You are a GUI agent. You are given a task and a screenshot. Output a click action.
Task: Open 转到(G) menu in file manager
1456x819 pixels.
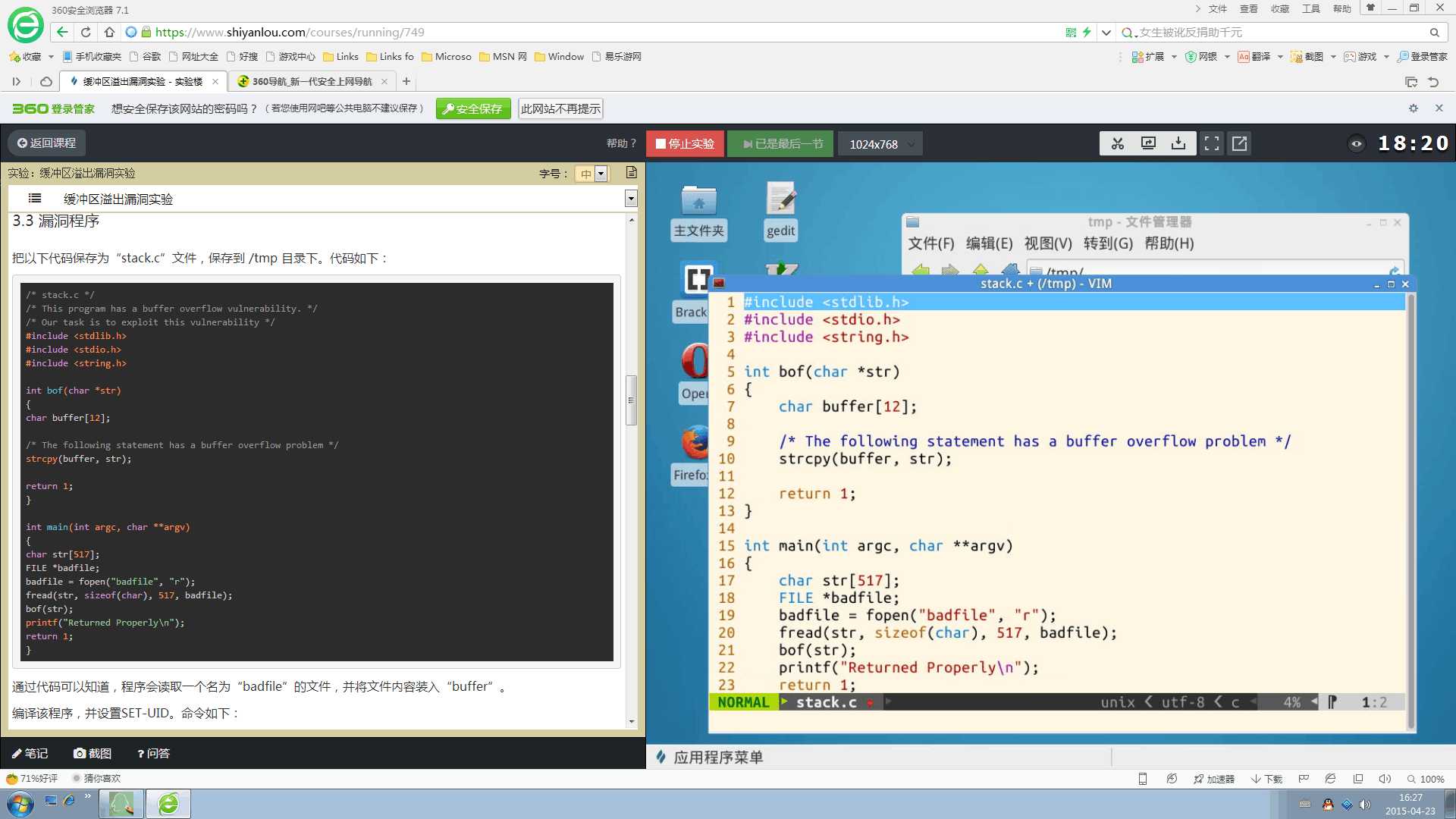click(x=1108, y=243)
